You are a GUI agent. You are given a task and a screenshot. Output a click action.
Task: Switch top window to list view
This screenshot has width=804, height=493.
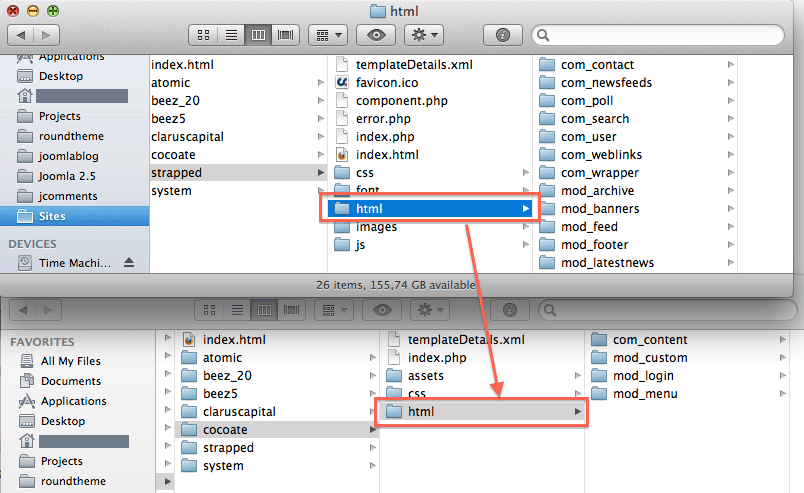(231, 35)
